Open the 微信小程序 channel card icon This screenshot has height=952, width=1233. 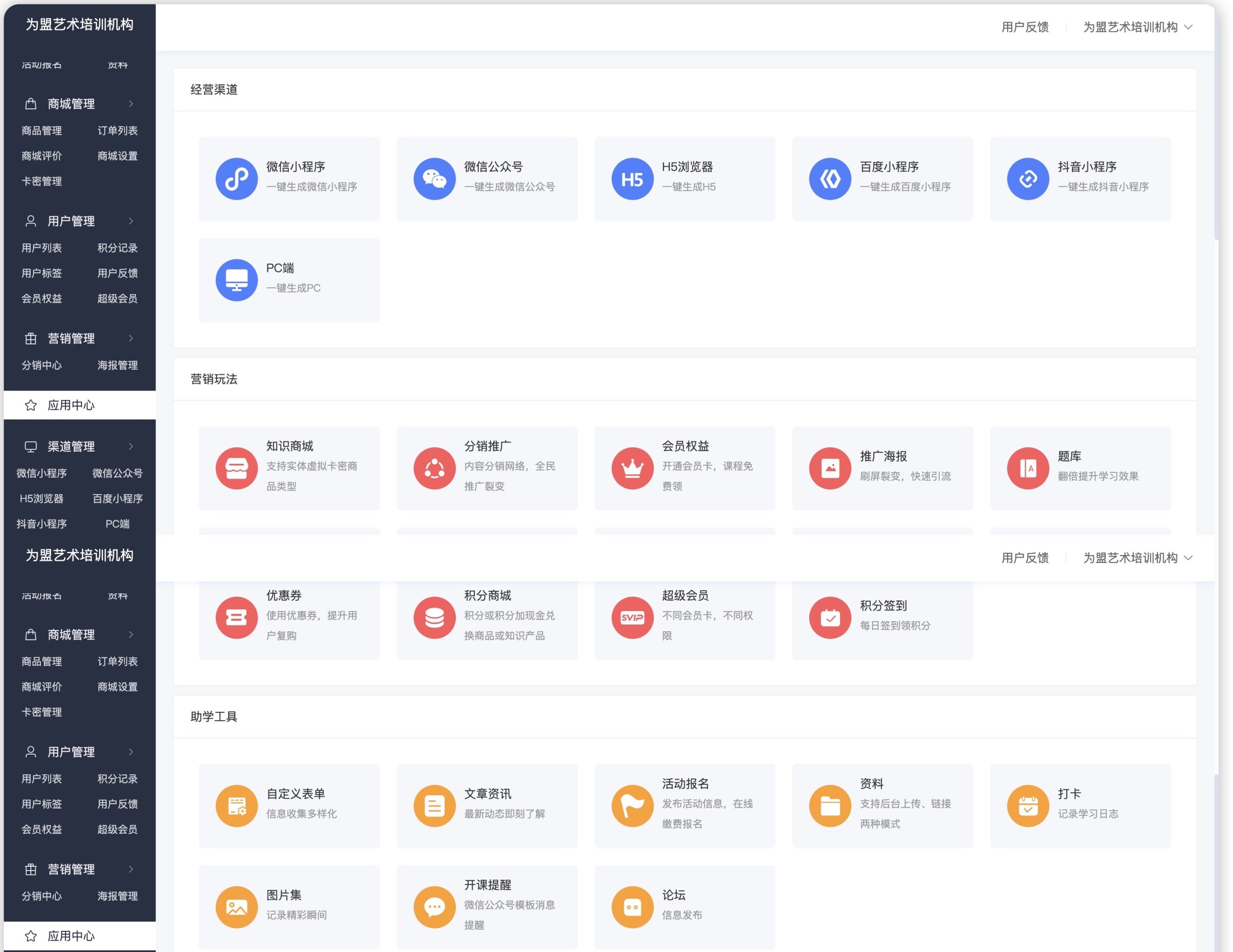(x=236, y=179)
